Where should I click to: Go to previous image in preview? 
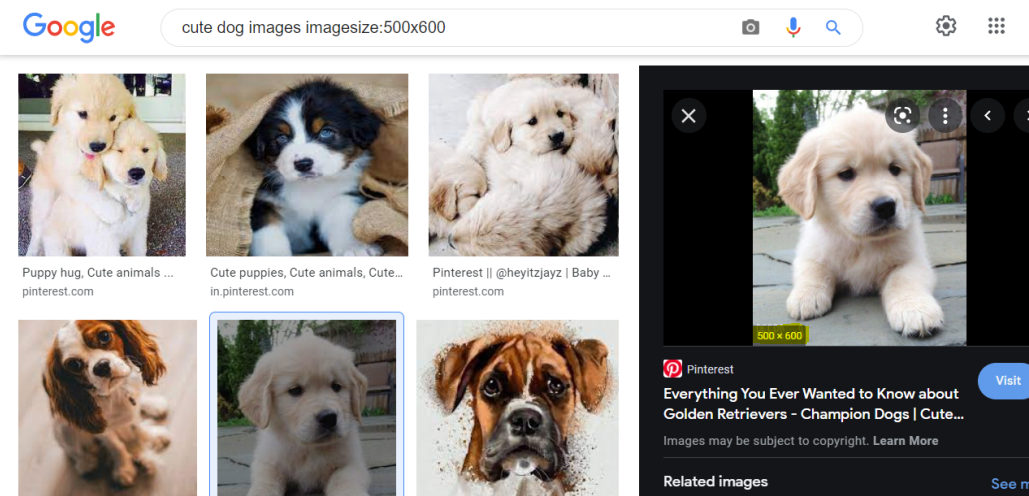coord(987,116)
